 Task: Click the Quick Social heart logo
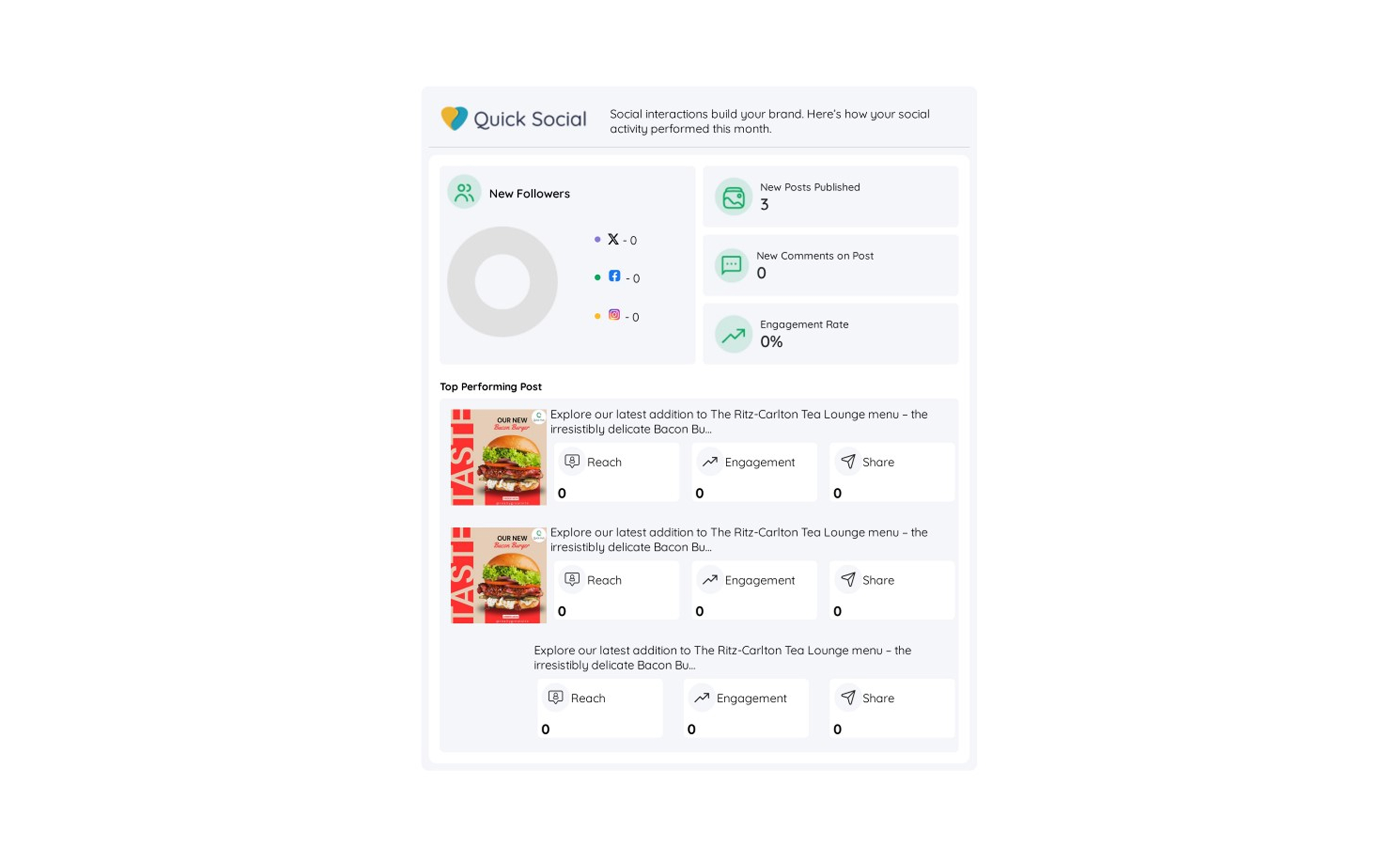click(454, 118)
